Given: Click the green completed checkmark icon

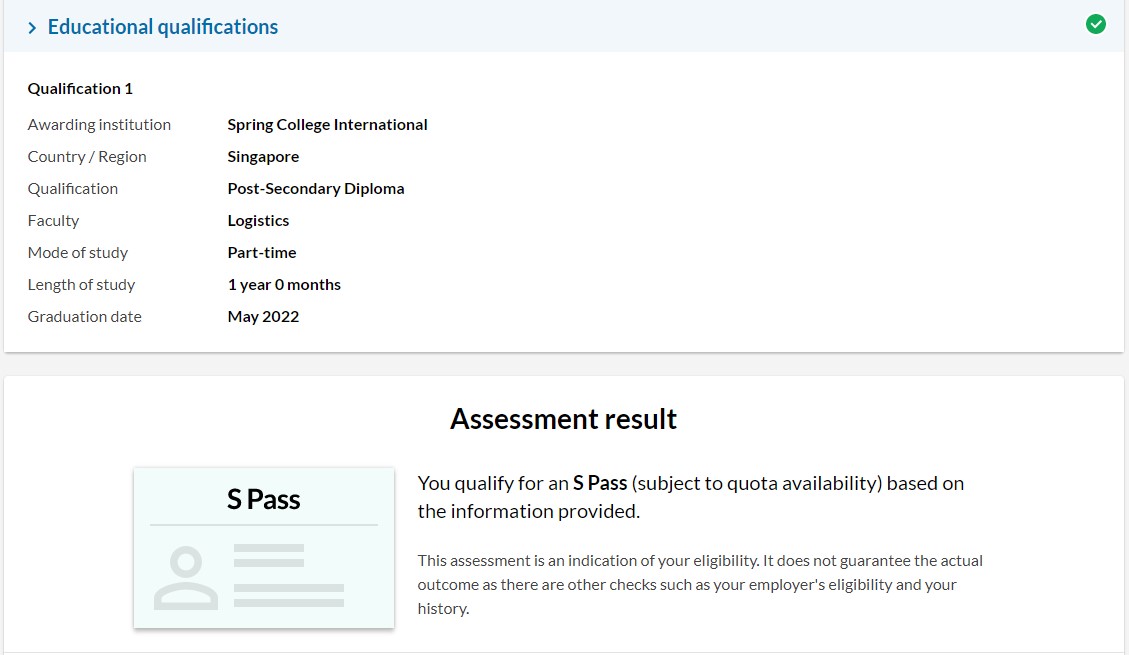Looking at the screenshot, I should click(1095, 24).
